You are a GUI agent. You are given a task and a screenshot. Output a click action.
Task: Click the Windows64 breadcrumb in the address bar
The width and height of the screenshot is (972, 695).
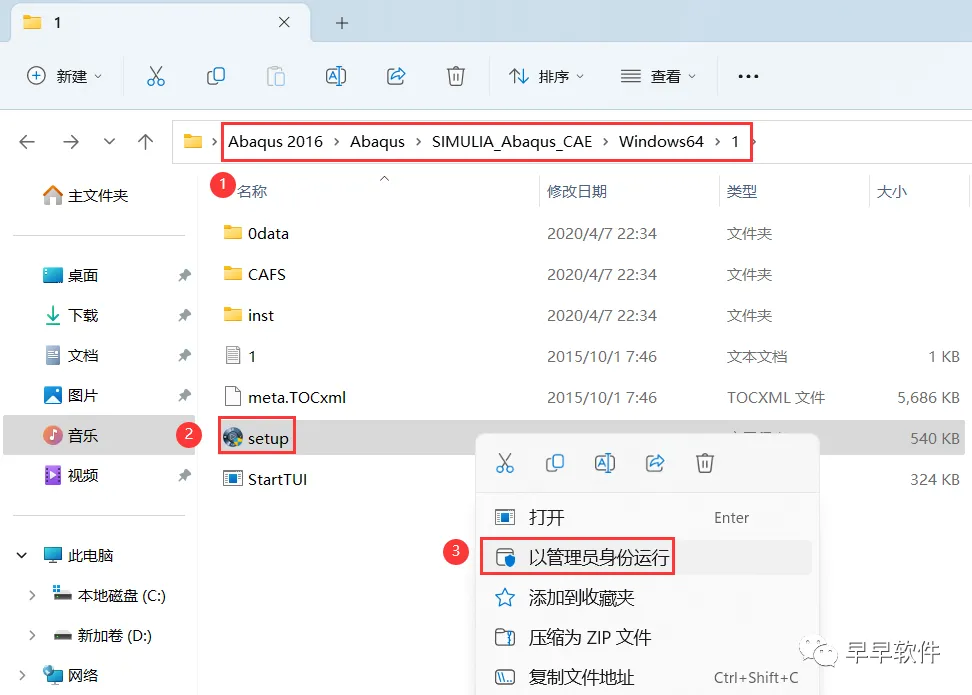click(x=661, y=141)
